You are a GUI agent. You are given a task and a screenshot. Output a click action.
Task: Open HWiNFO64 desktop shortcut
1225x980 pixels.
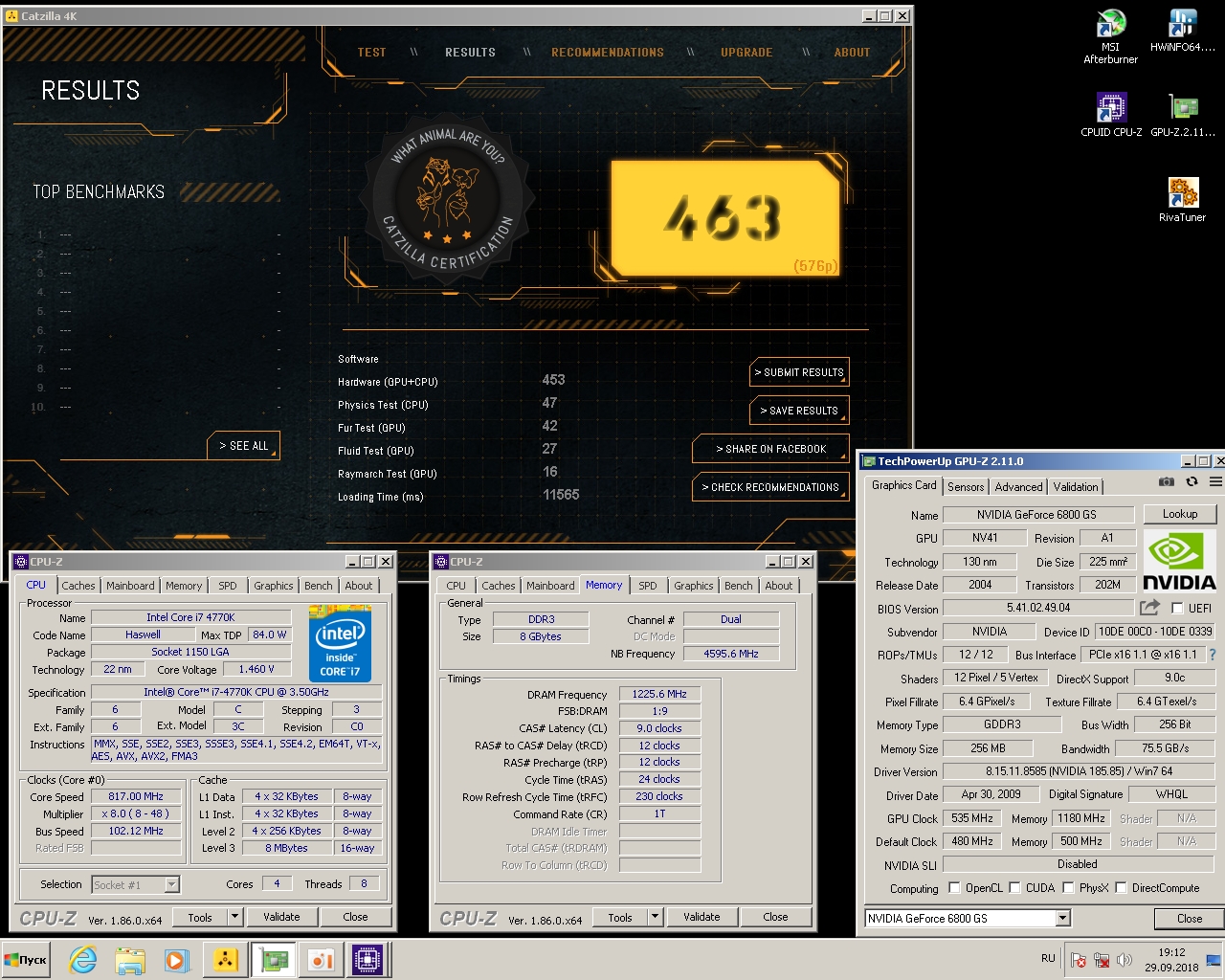1183,31
